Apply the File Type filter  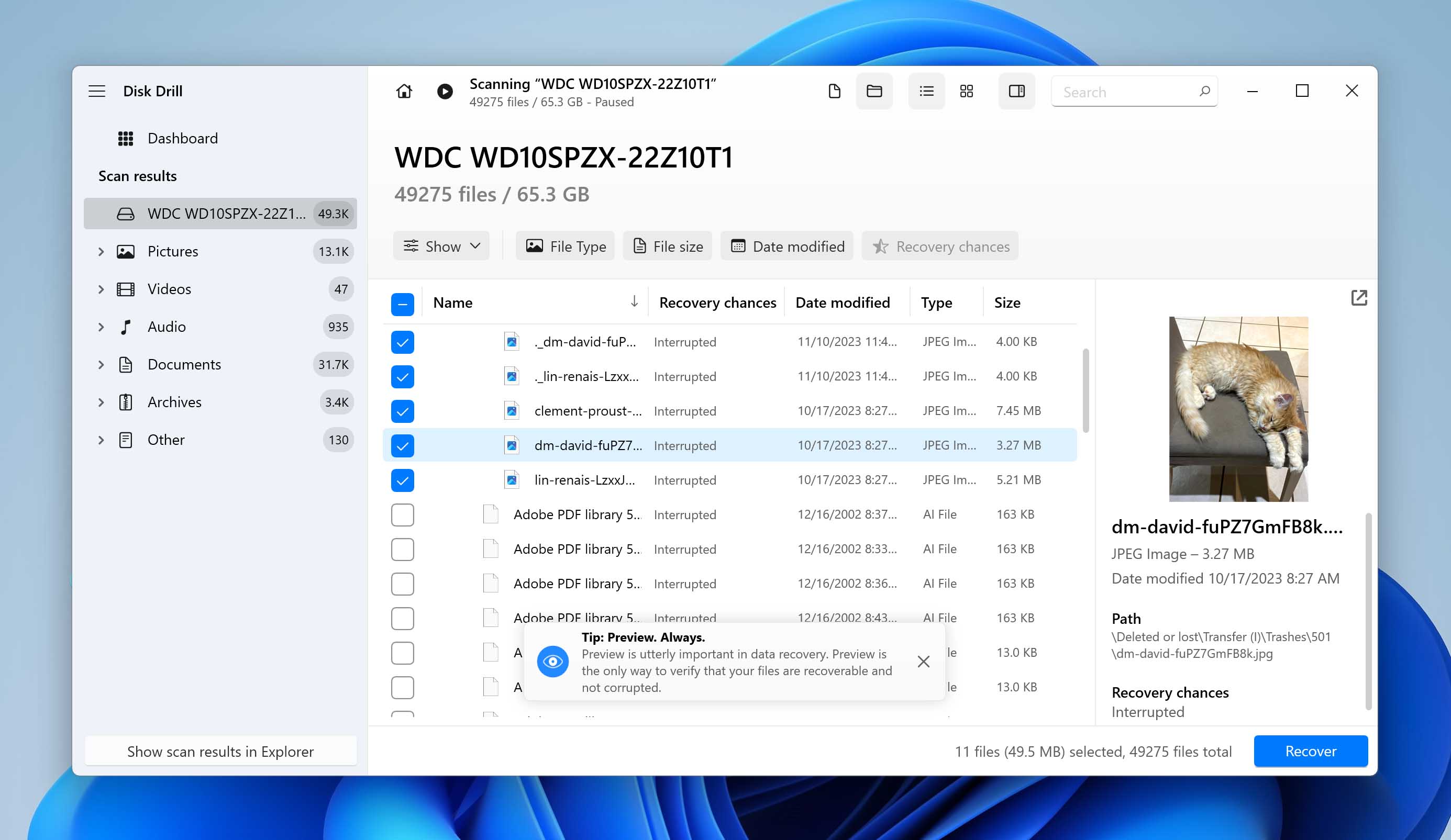(564, 245)
